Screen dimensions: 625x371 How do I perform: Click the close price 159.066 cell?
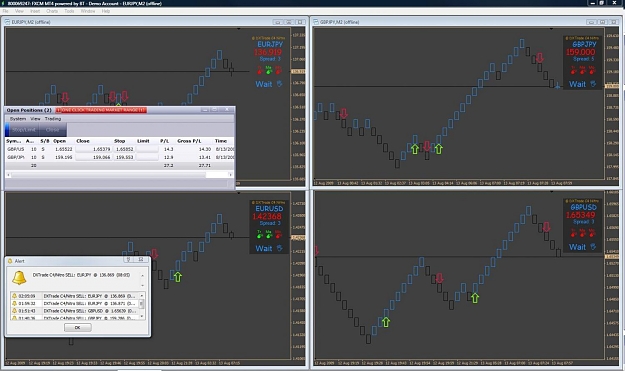93,157
